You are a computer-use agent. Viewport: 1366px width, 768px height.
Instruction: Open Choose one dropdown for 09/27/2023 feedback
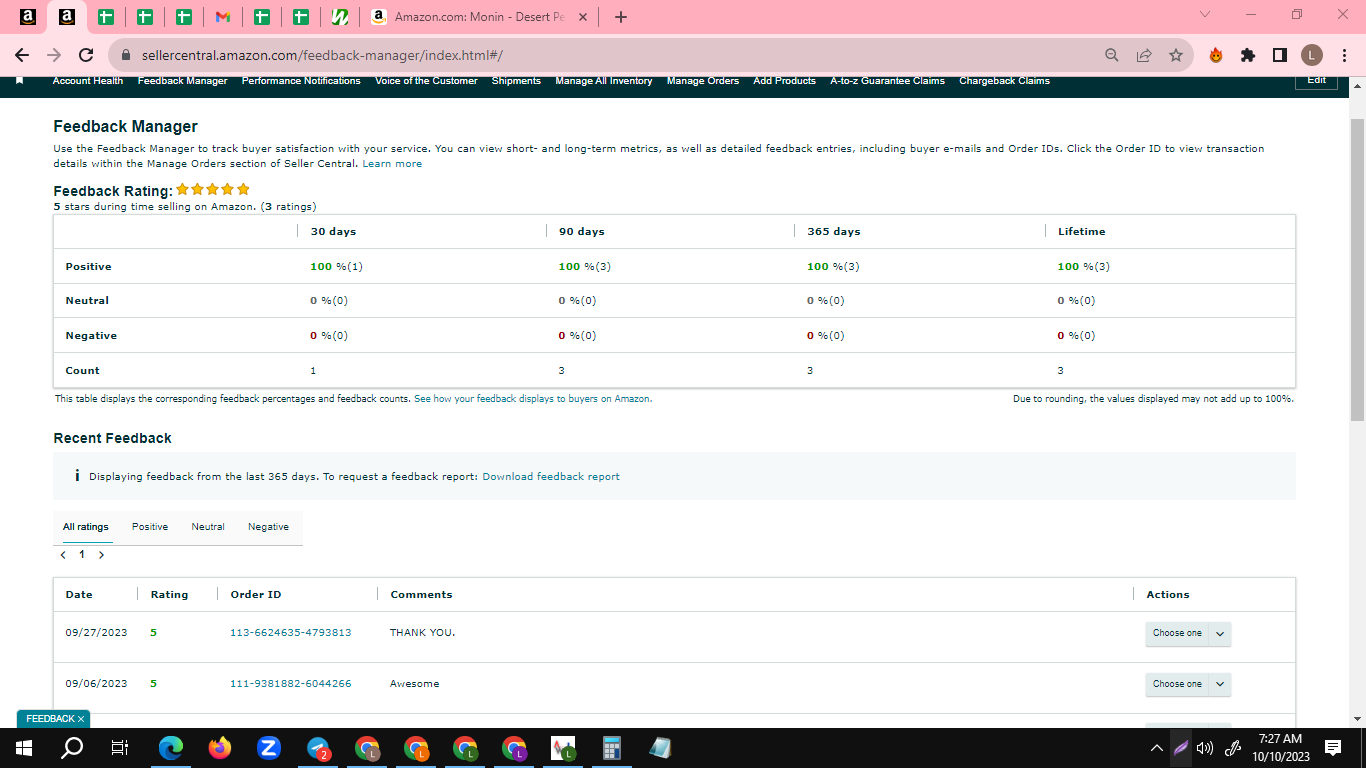pyautogui.click(x=1188, y=634)
